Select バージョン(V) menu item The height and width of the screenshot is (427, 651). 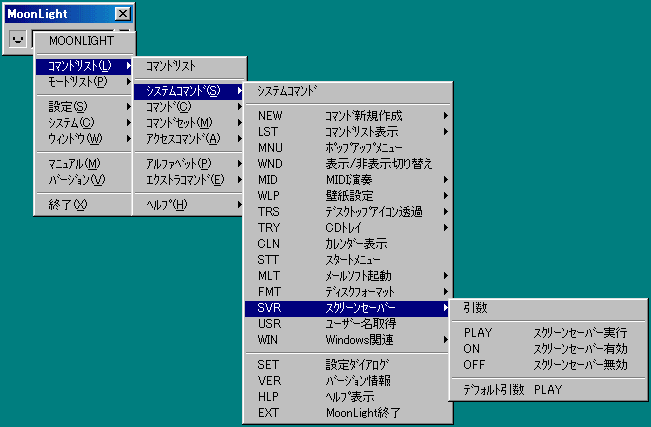tap(83, 179)
